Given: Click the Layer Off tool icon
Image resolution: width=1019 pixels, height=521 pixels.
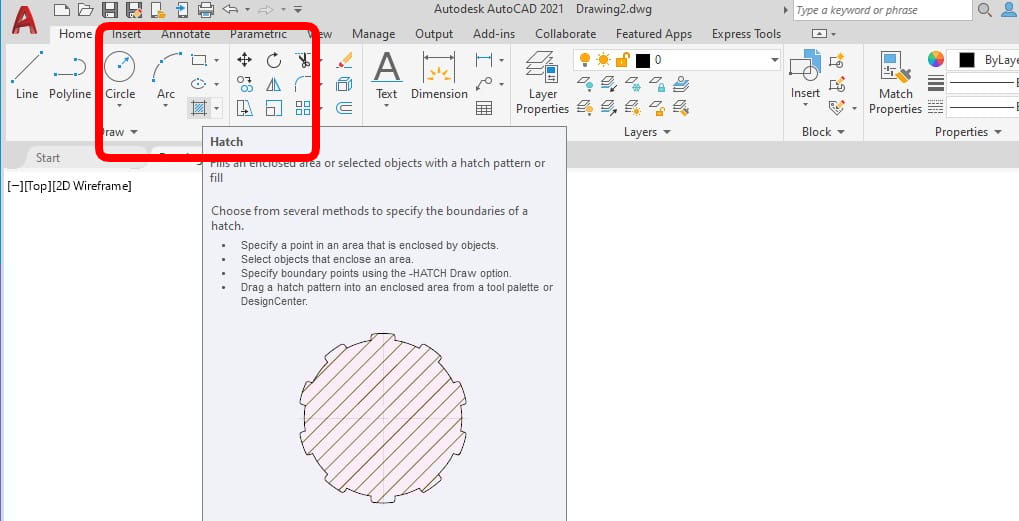Looking at the screenshot, I should (585, 84).
